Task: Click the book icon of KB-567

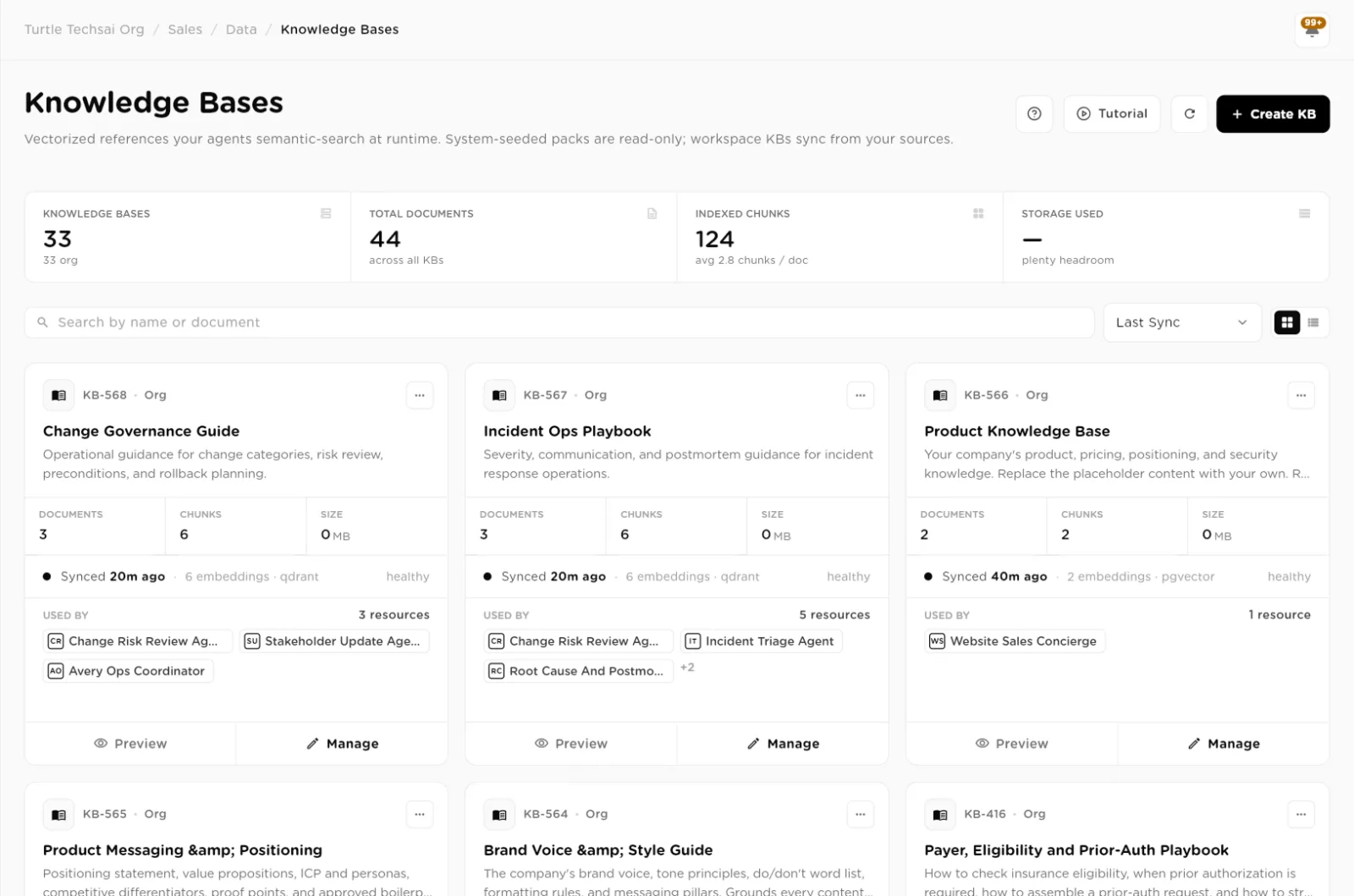Action: tap(499, 395)
